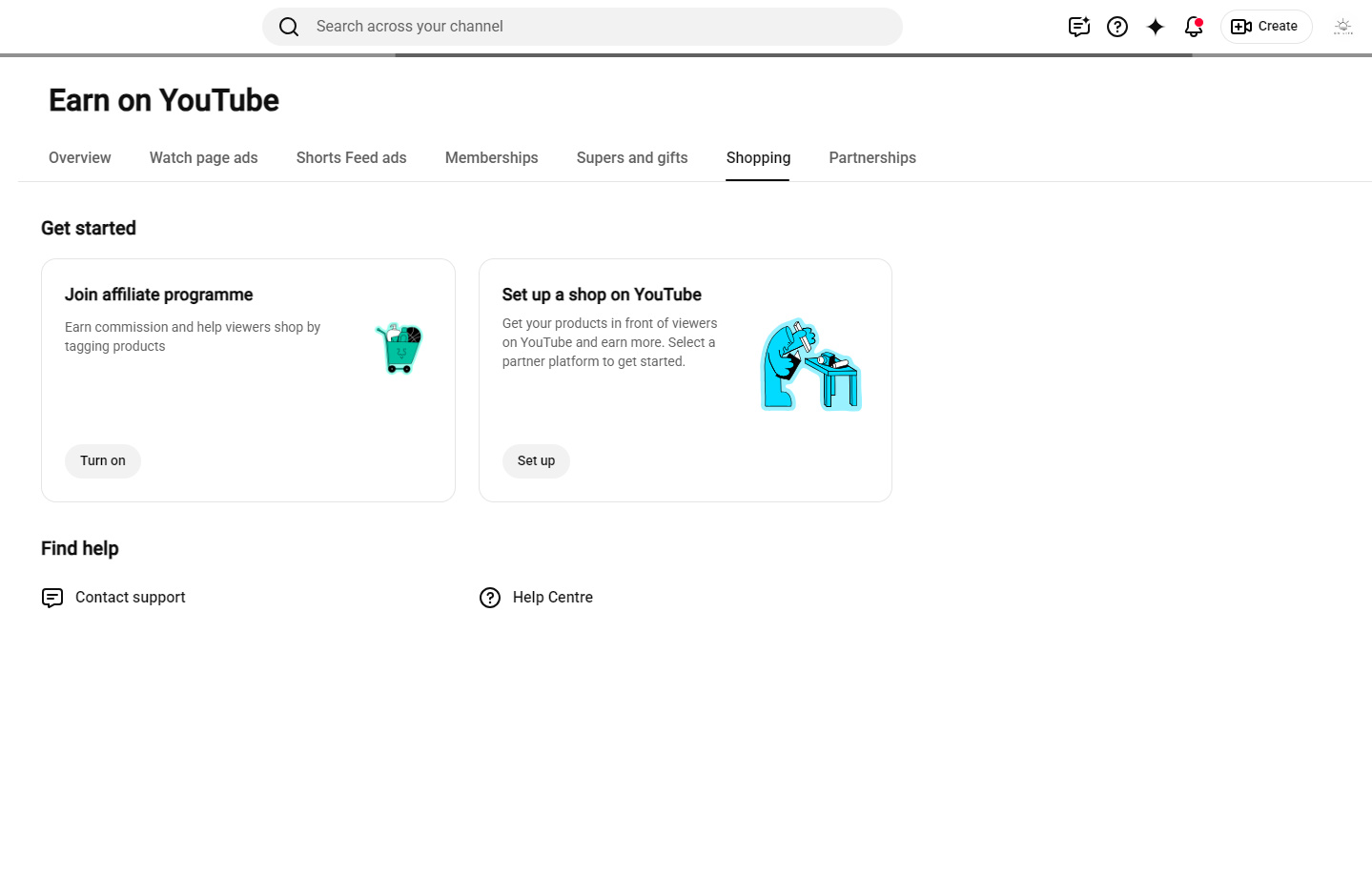Screen dimensions: 1372x877
Task: Open the Contact support link
Action: (x=131, y=598)
